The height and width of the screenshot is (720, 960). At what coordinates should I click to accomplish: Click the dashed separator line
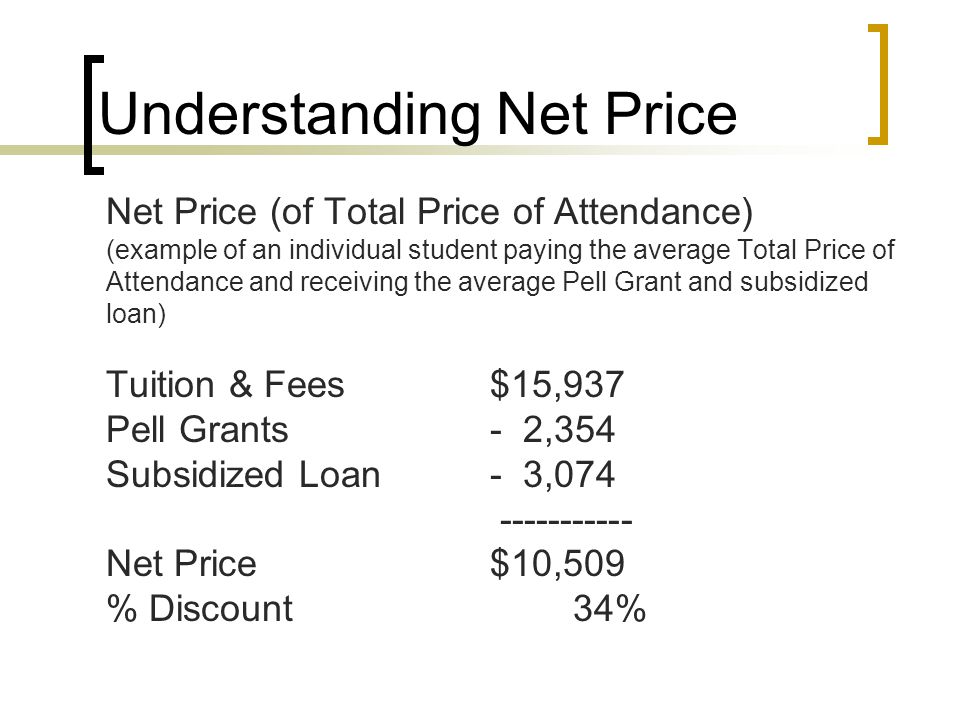click(566, 522)
